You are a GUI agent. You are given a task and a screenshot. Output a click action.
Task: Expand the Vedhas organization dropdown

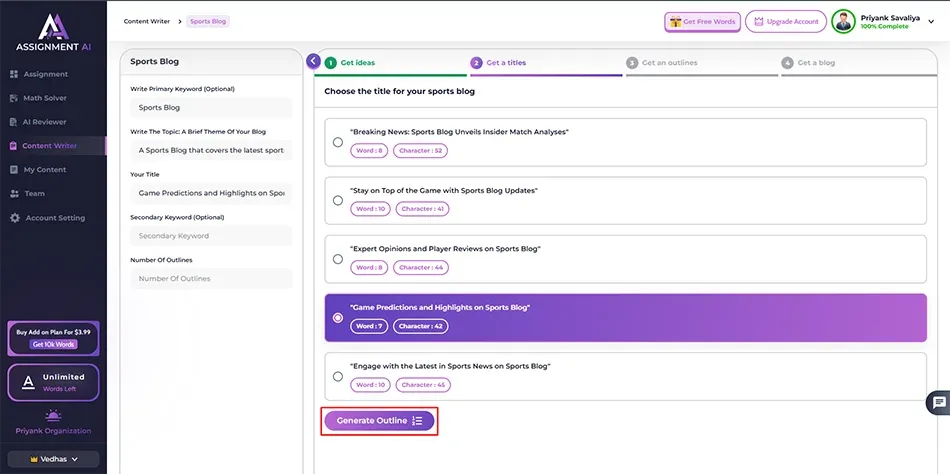point(53,459)
